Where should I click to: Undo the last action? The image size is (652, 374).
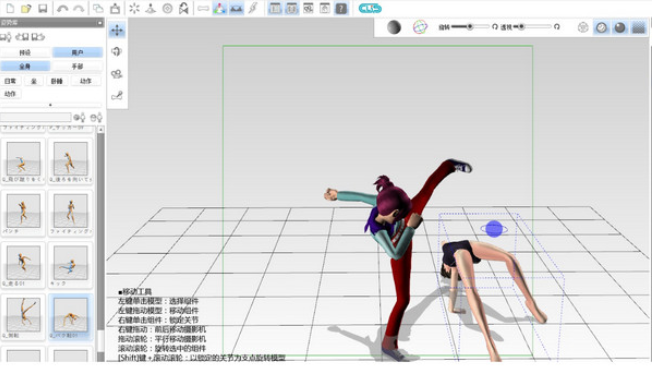tap(62, 8)
